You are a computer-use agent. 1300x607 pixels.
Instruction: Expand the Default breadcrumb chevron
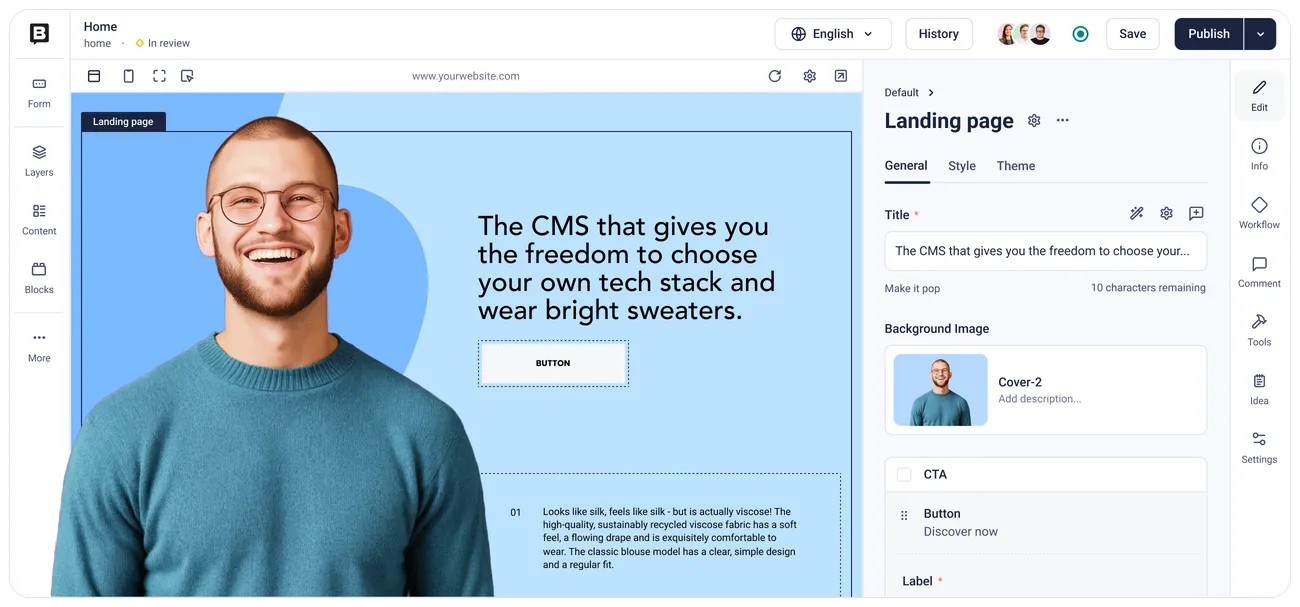point(931,92)
